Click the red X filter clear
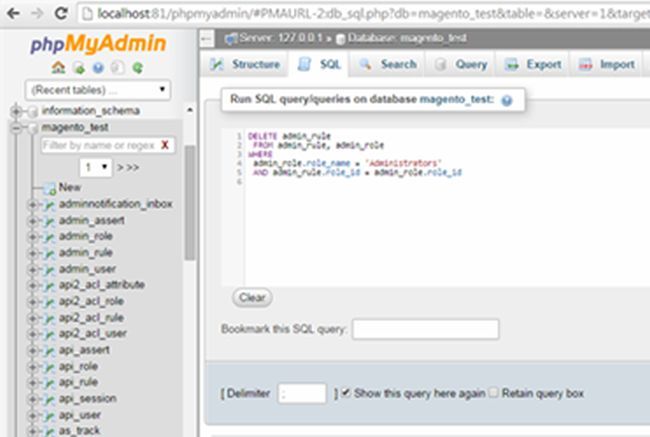The image size is (650, 437). tap(165, 145)
